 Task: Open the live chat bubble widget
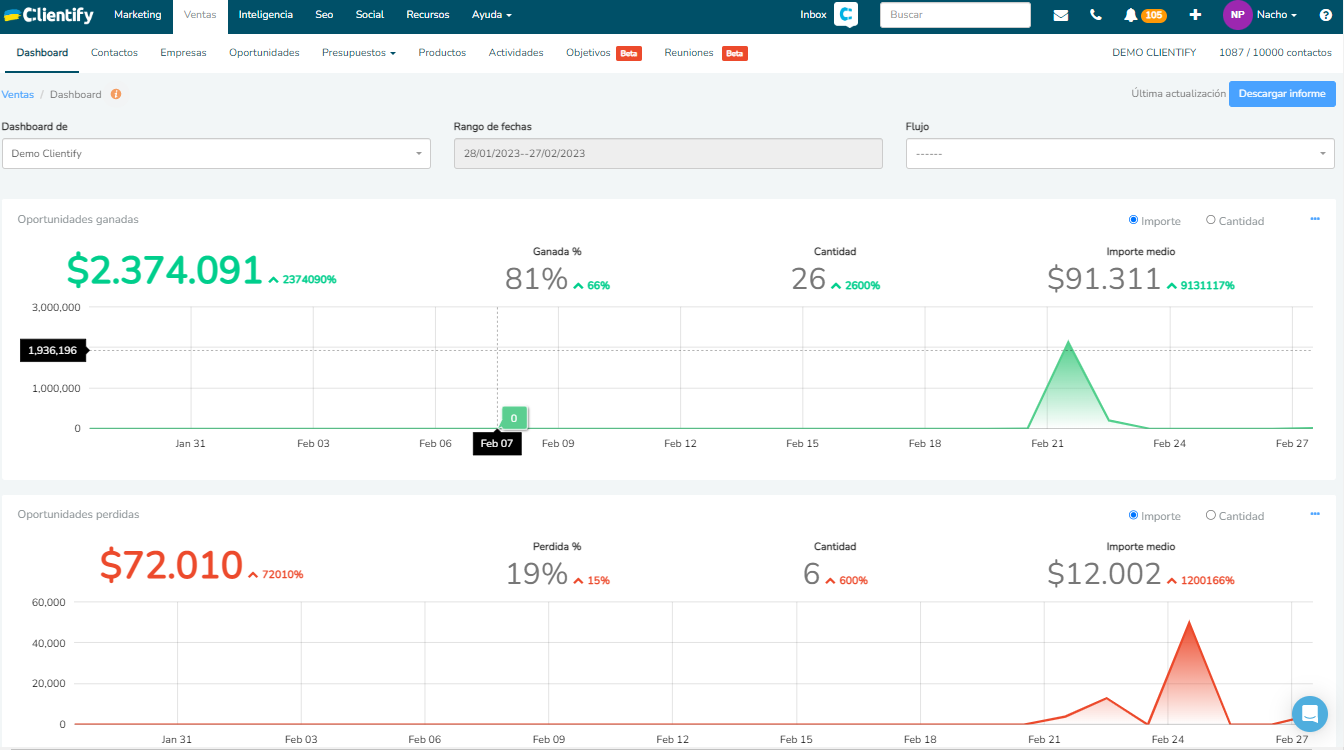1309,714
